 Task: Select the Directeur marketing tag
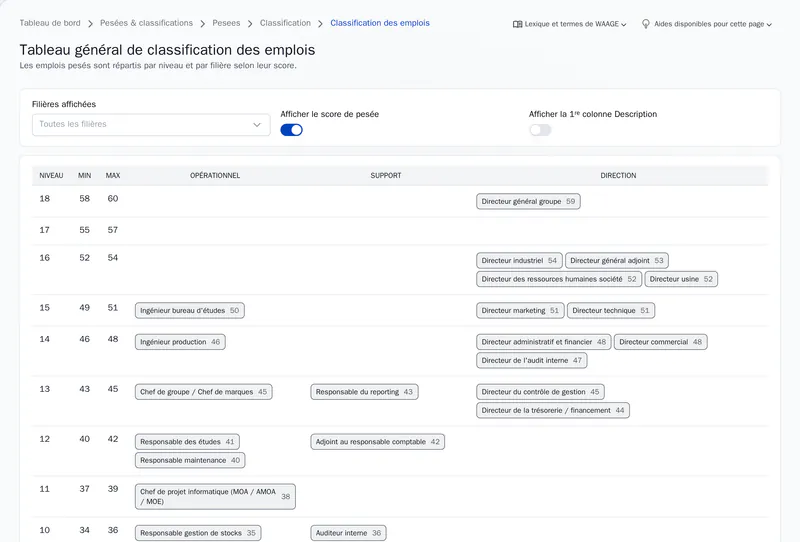[520, 311]
